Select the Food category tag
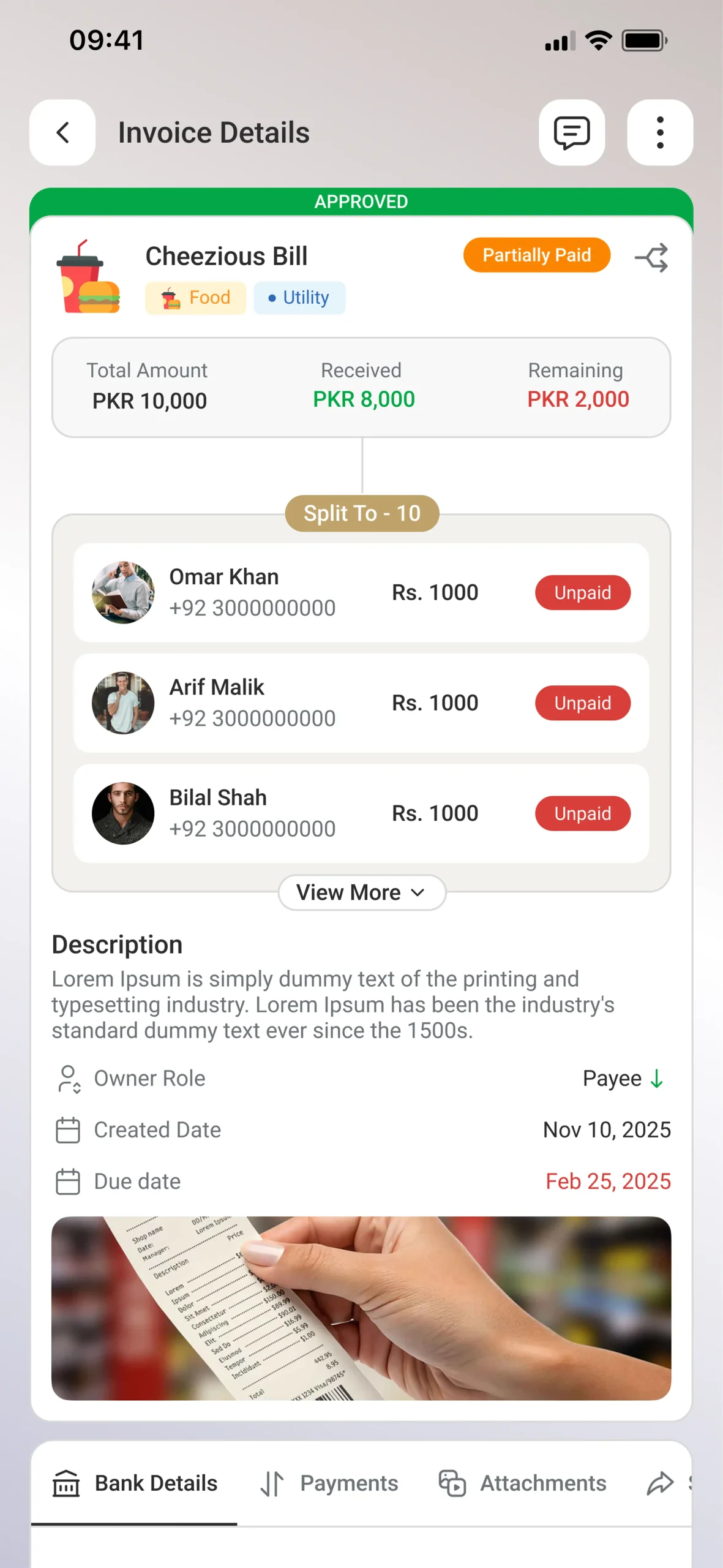This screenshot has width=723, height=1568. tap(195, 298)
